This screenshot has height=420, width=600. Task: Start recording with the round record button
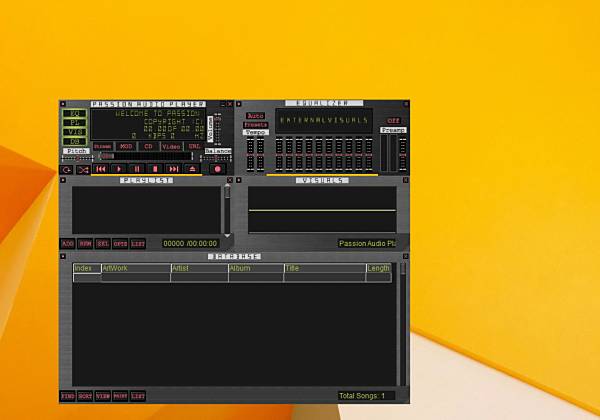pyautogui.click(x=218, y=169)
